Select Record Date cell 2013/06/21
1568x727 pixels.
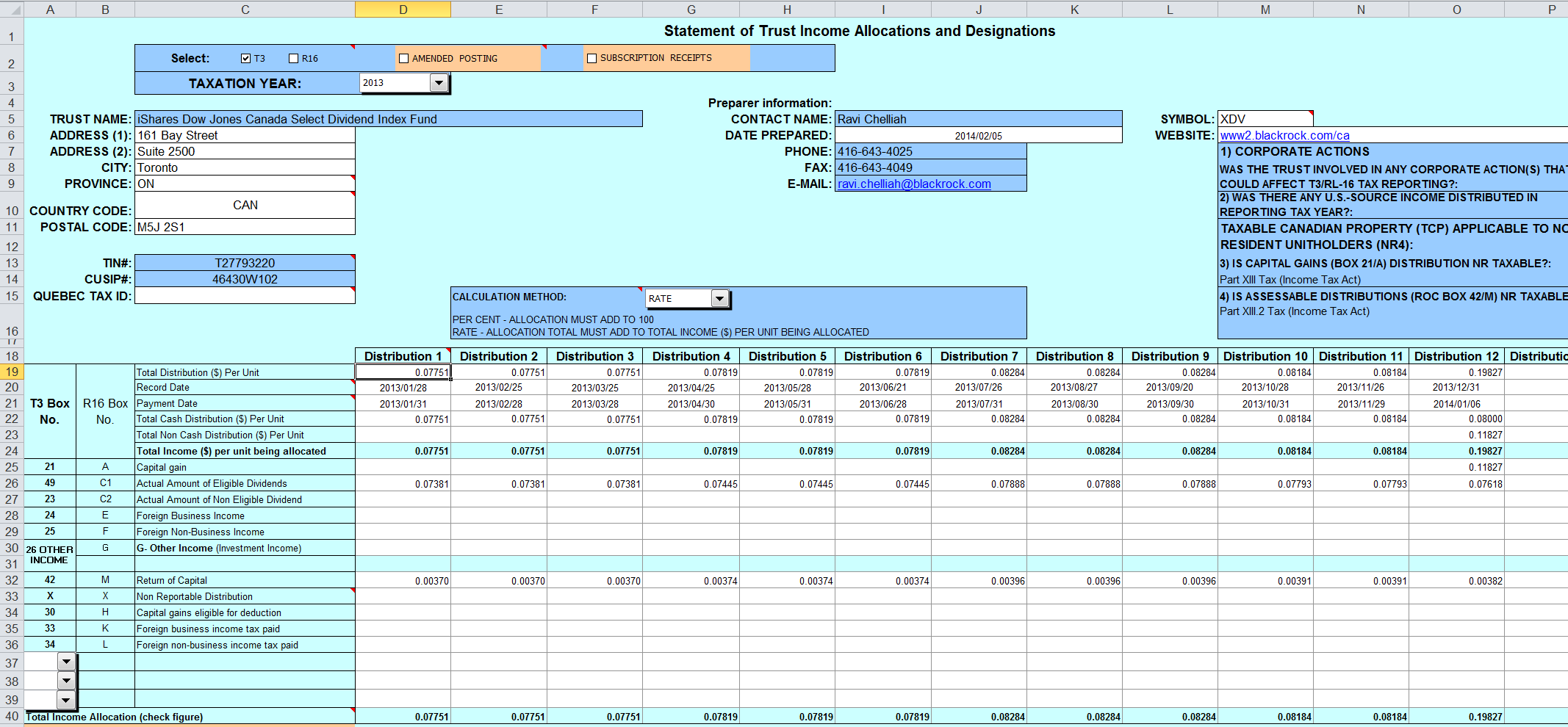pyautogui.click(x=883, y=388)
